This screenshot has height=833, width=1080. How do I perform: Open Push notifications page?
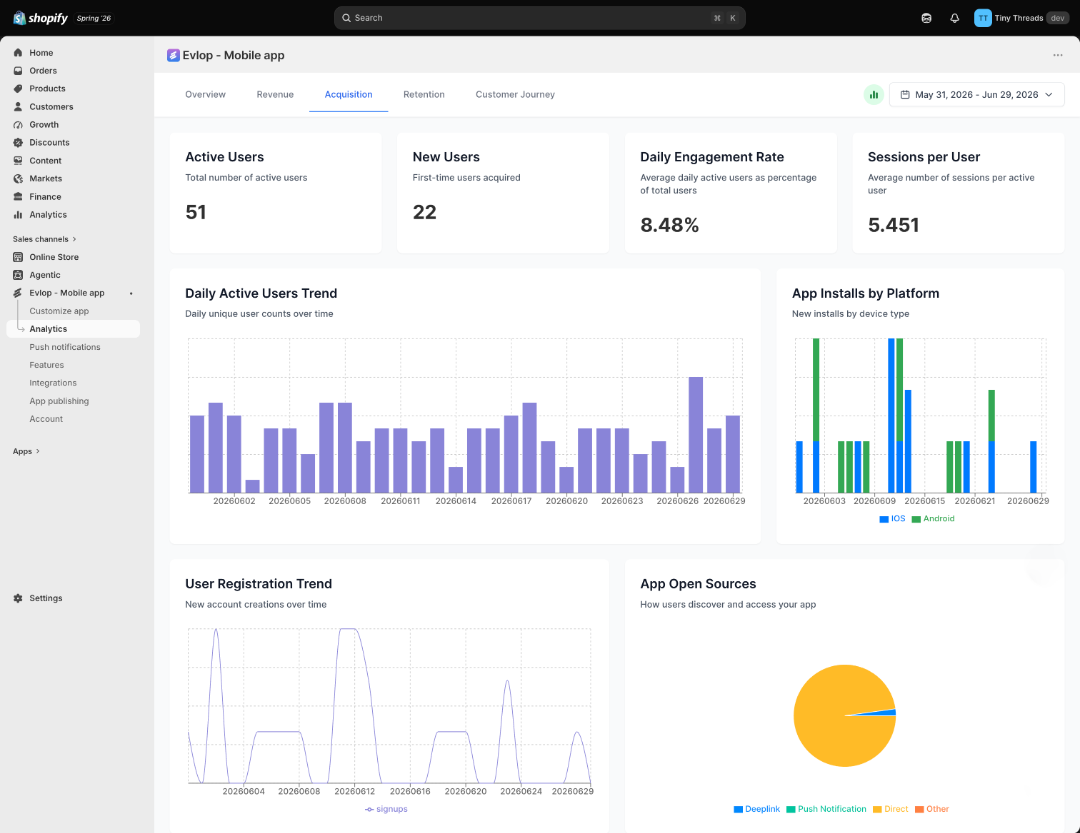65,347
